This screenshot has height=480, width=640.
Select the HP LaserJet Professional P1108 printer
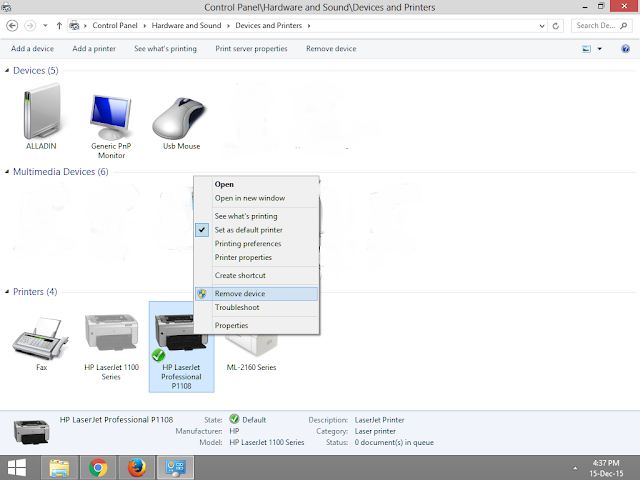[181, 347]
